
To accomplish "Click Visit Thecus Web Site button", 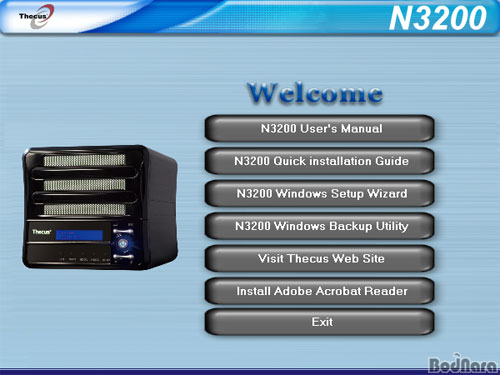I will [x=319, y=259].
